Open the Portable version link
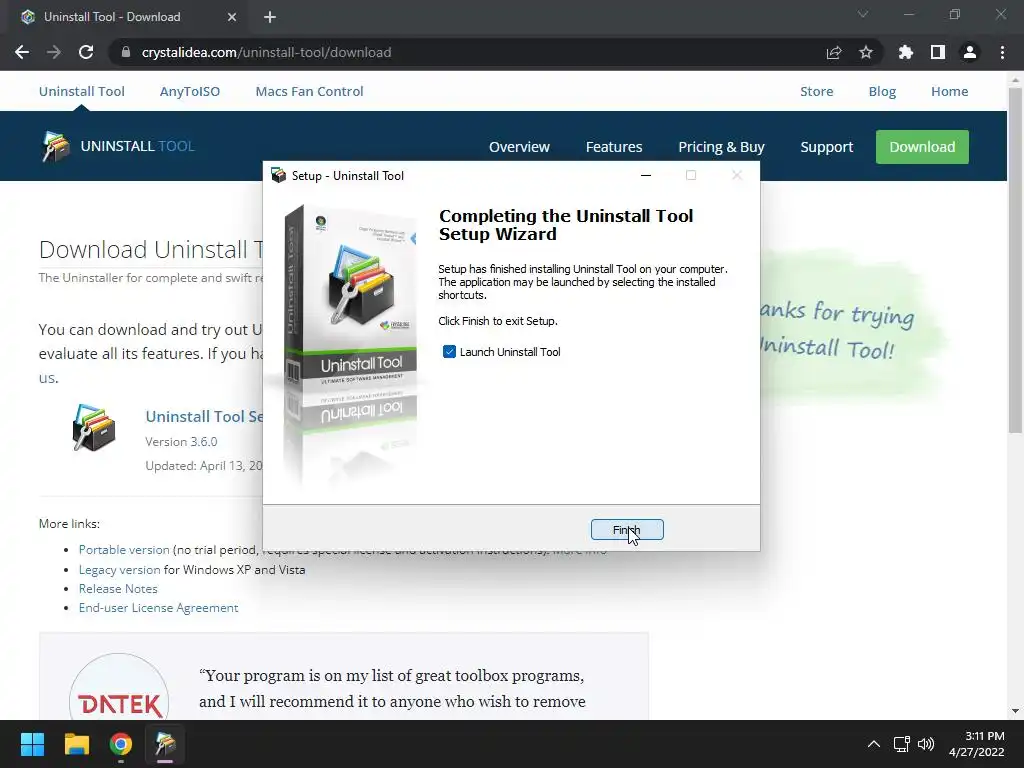Viewport: 1024px width, 768px height. pyautogui.click(x=124, y=550)
